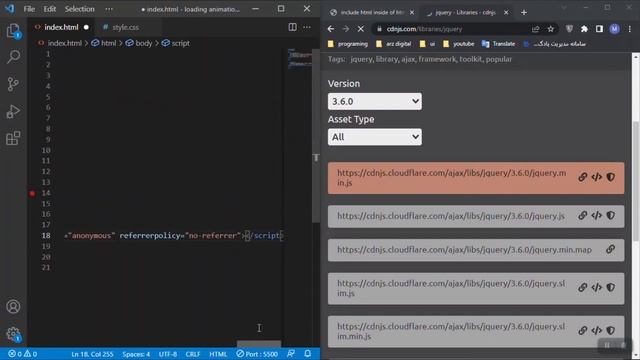Copy URL link for jquery.slim.js

click(x=582, y=288)
